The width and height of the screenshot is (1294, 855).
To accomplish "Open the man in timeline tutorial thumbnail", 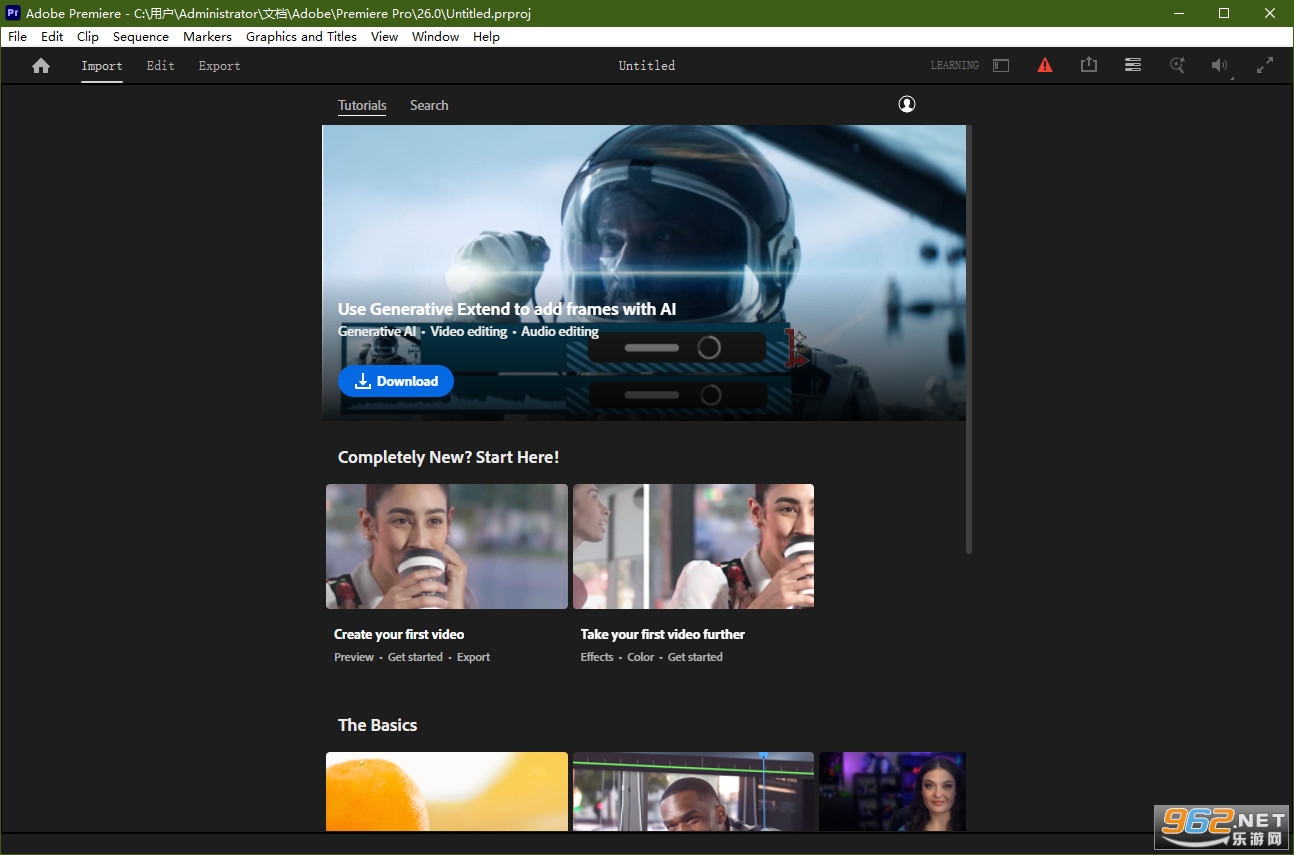I will (693, 792).
